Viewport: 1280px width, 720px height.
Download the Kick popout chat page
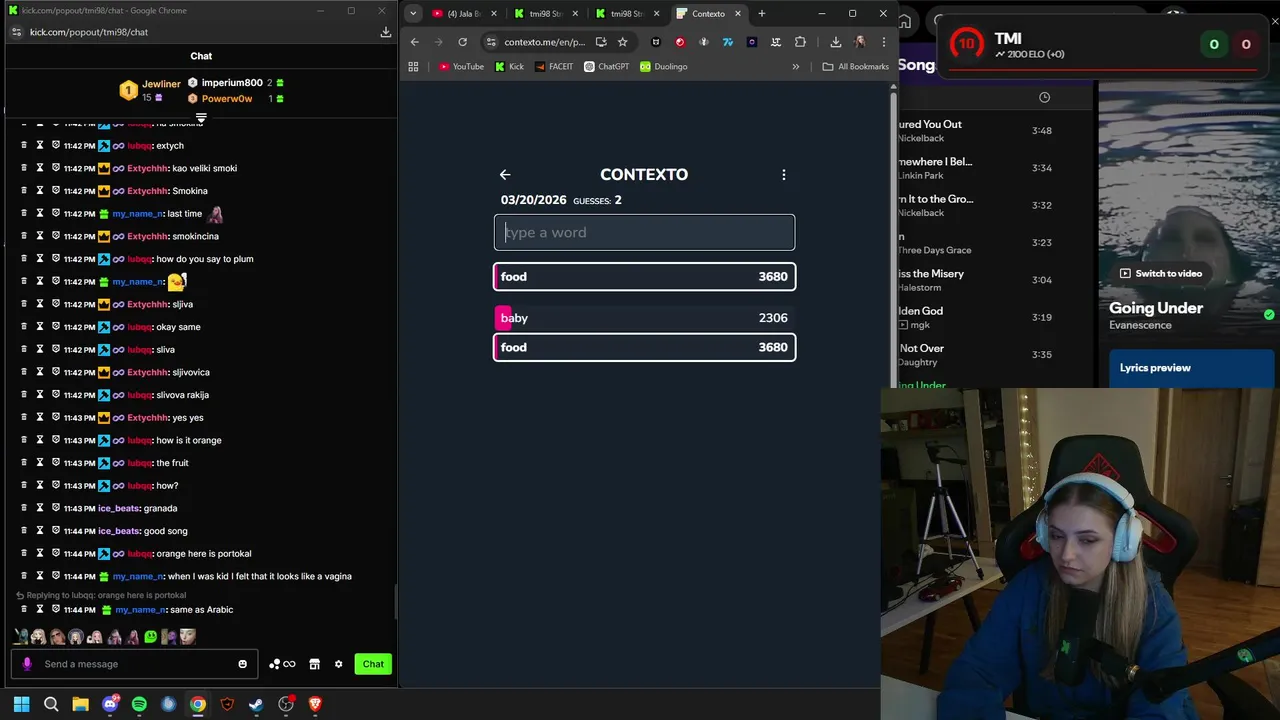pos(386,32)
